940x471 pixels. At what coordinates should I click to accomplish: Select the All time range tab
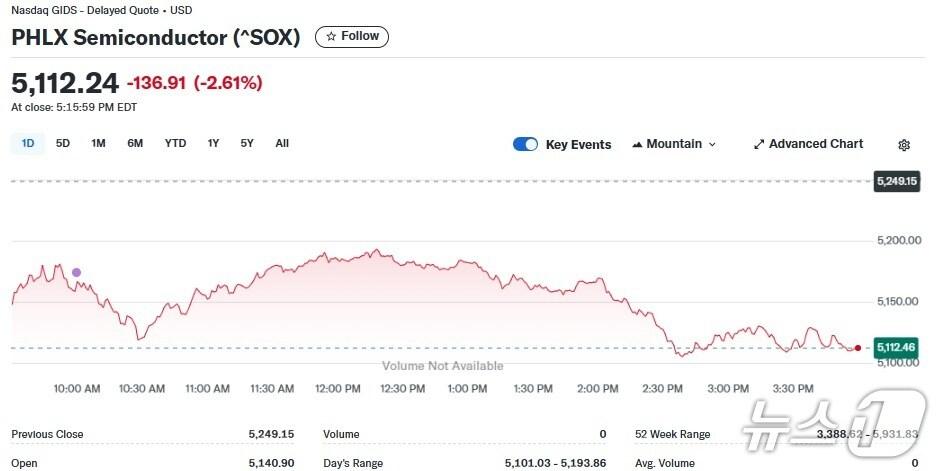coord(282,143)
